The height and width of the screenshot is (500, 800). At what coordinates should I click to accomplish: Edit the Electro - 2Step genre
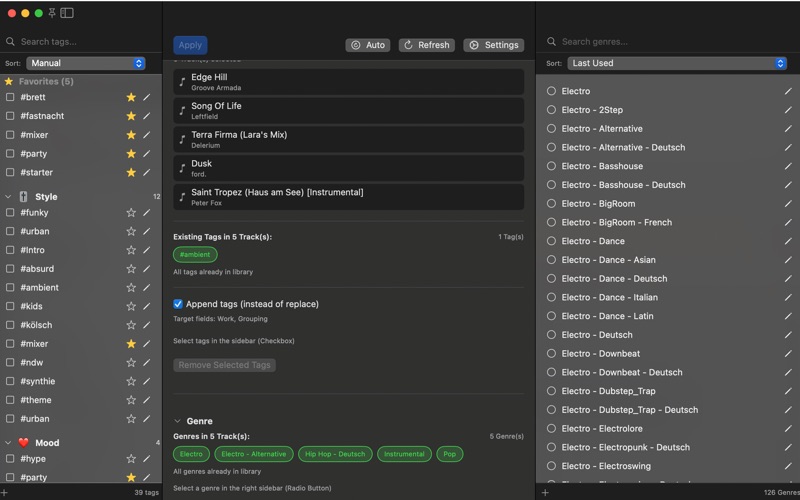point(788,110)
